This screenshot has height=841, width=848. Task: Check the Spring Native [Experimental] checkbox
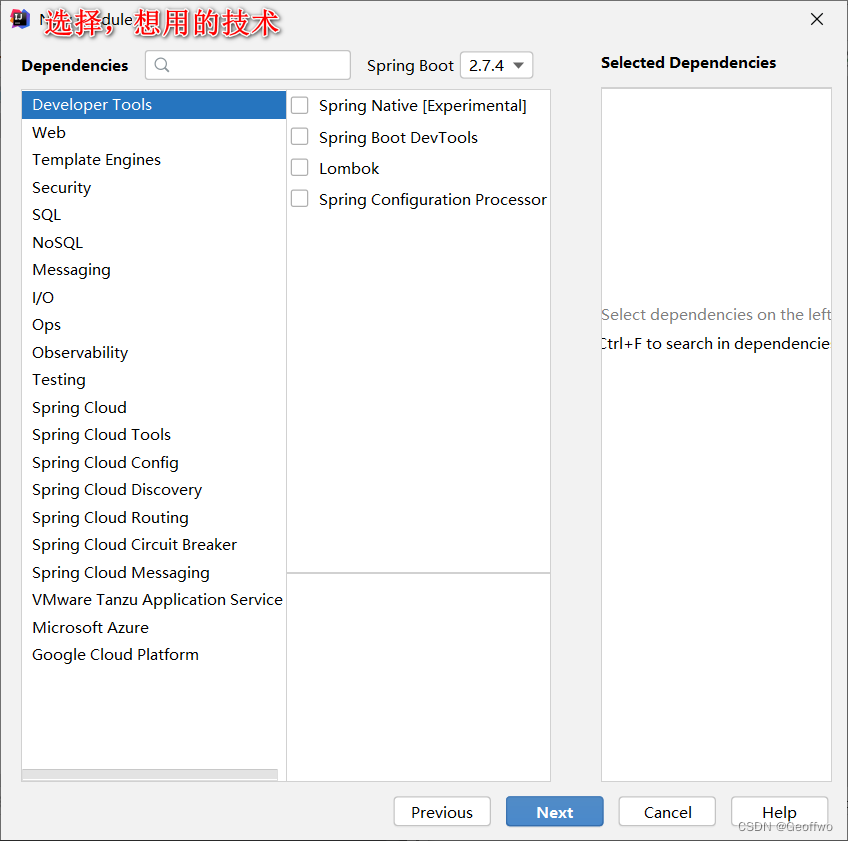(x=300, y=105)
